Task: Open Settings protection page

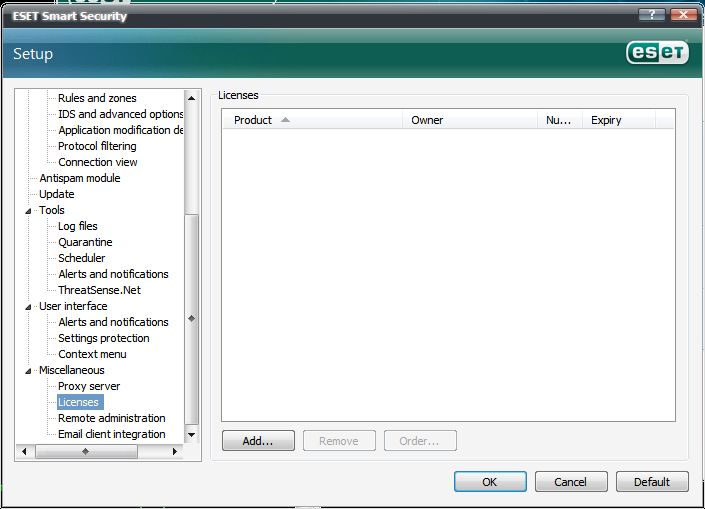Action: point(103,338)
